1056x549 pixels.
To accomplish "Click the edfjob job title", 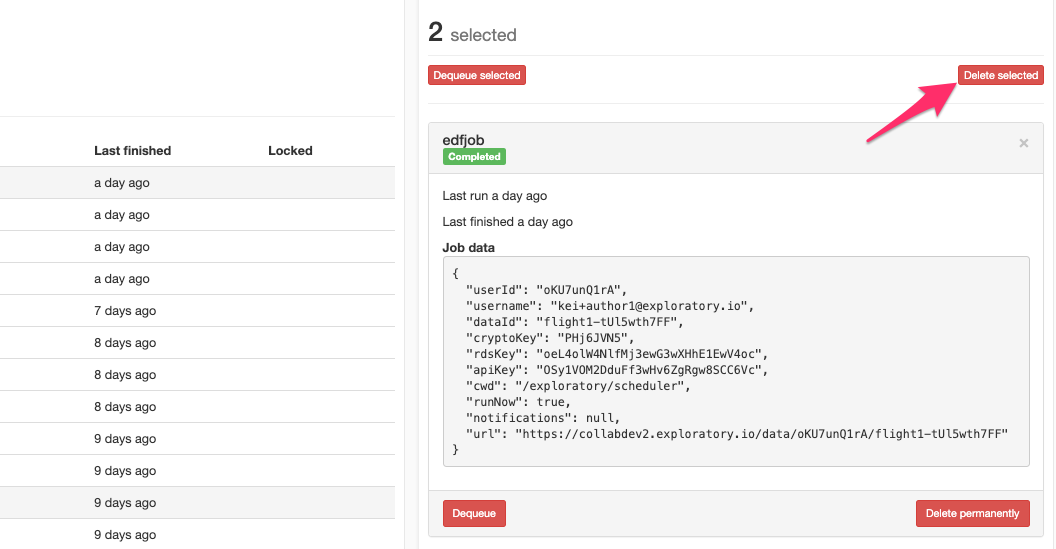I will click(x=463, y=140).
